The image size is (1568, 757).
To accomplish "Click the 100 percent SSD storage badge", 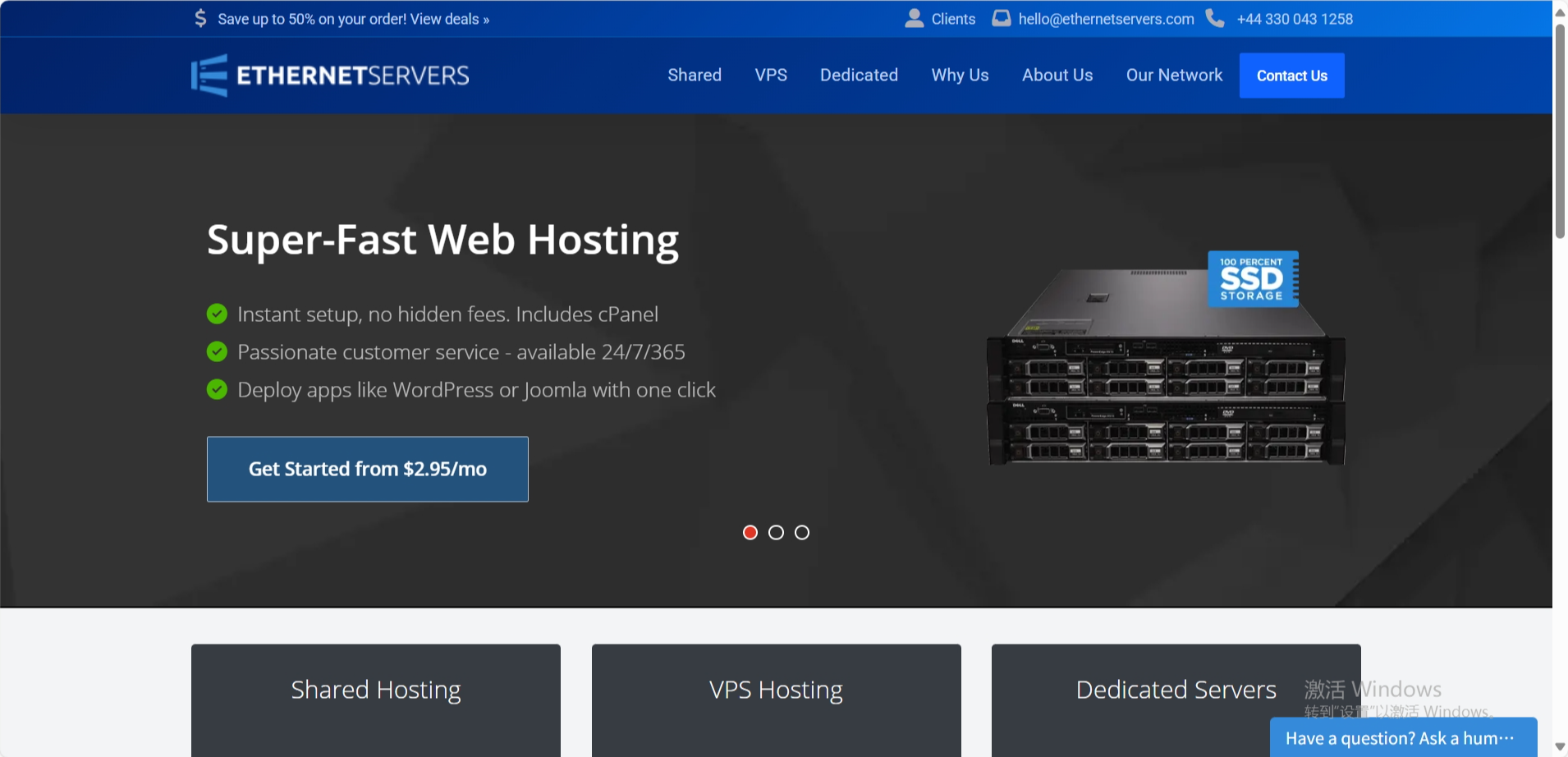I will 1252,279.
